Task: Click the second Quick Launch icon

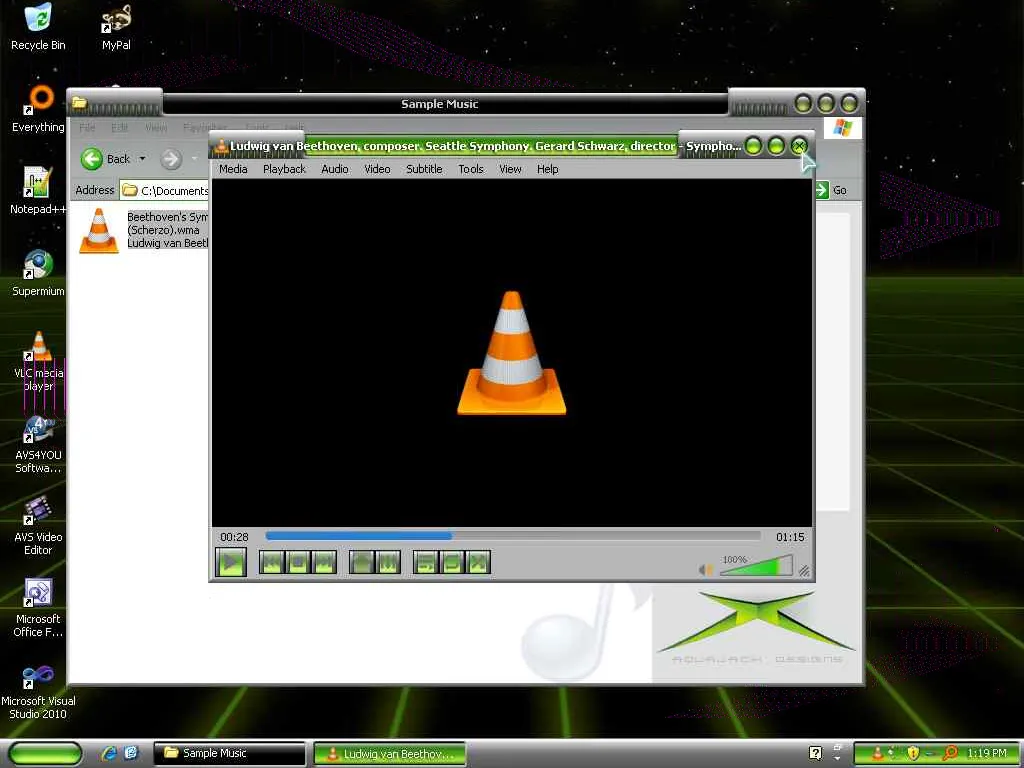Action: 131,753
